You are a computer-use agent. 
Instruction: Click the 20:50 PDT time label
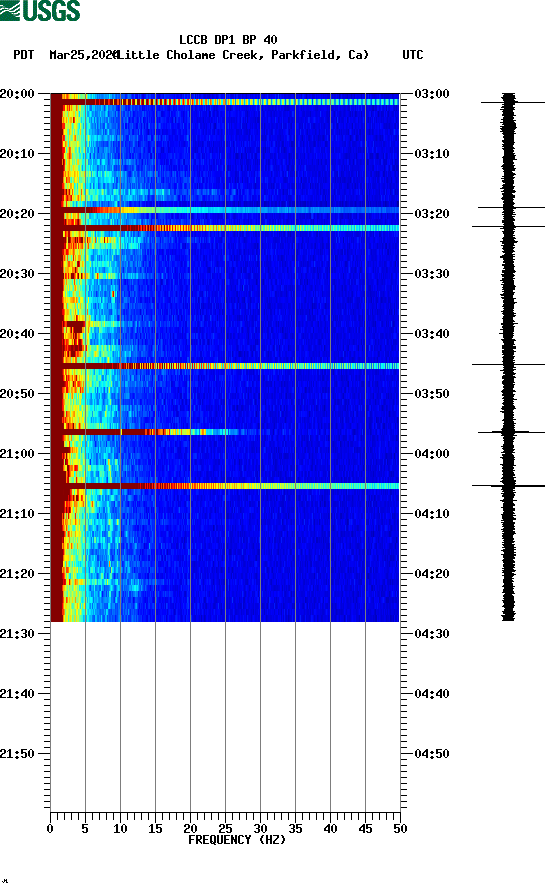point(18,394)
